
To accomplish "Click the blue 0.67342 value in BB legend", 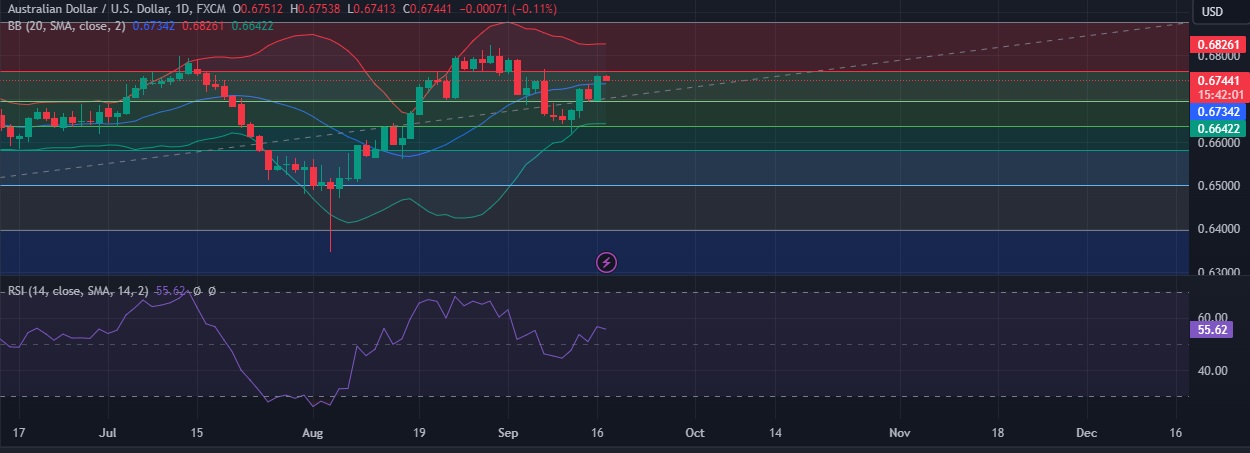I will pos(153,25).
